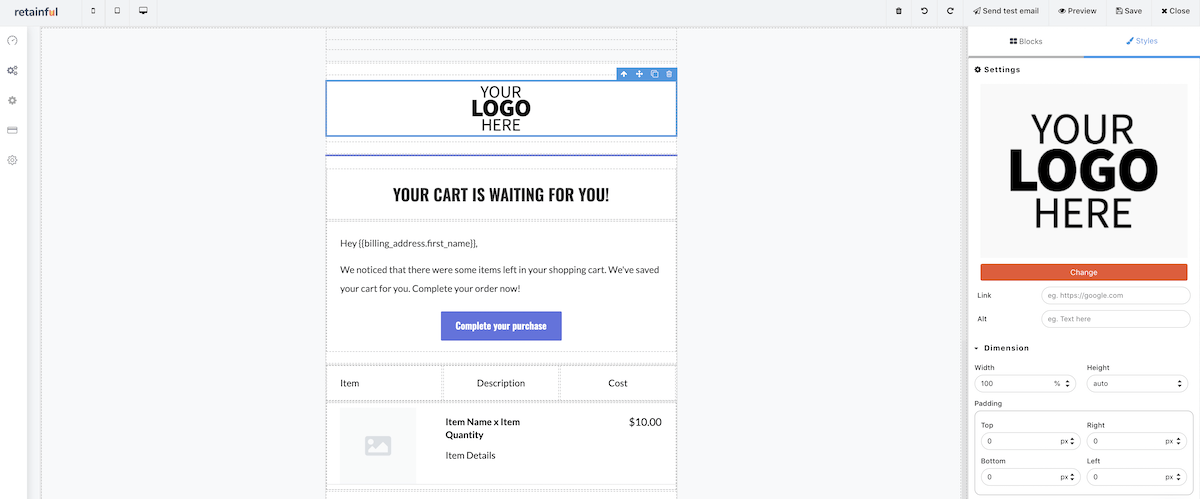This screenshot has width=1200, height=499.
Task: Undo the last change
Action: [924, 11]
